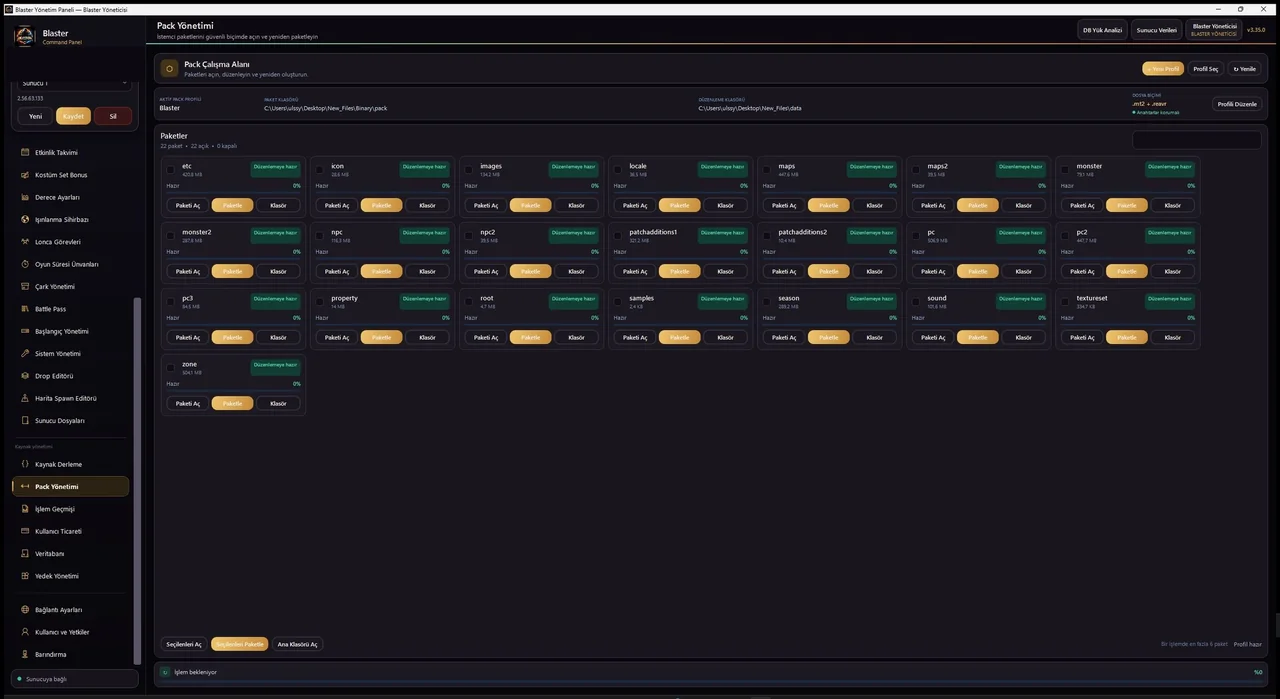Click the Yedek Yönetimi icon

tap(24, 576)
